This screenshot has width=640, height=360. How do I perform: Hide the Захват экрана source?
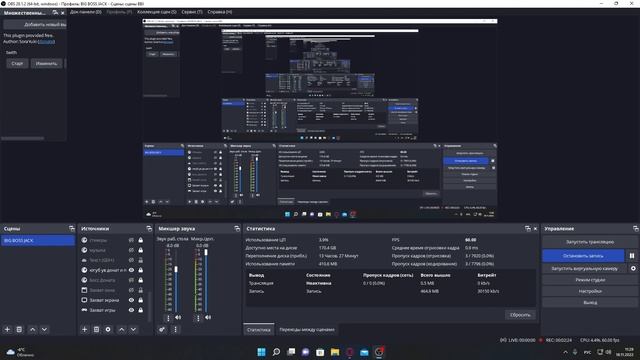(131, 300)
